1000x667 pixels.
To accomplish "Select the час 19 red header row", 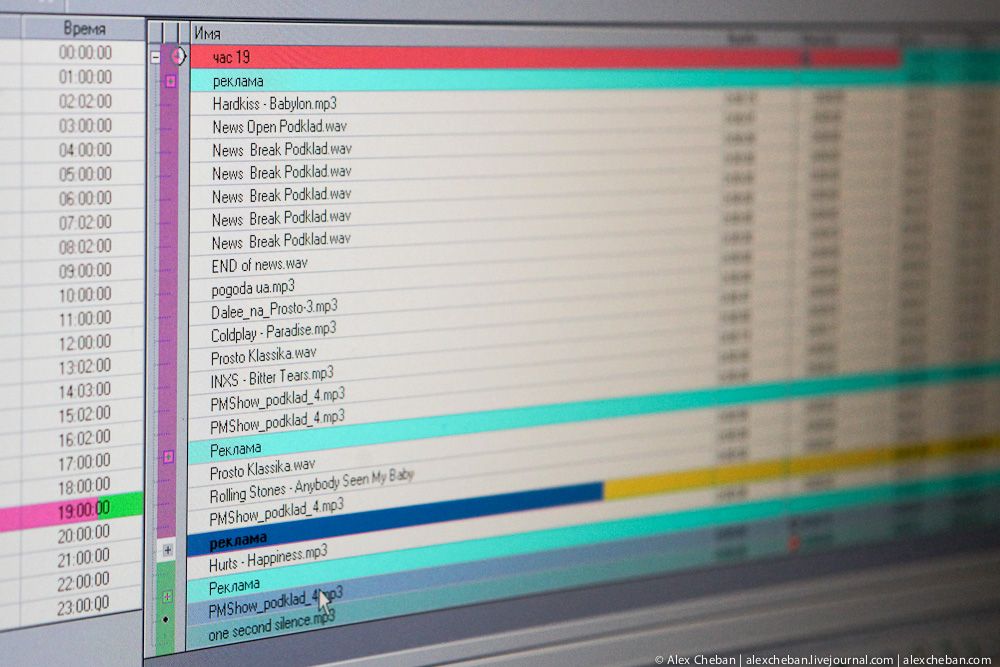I will 545,57.
